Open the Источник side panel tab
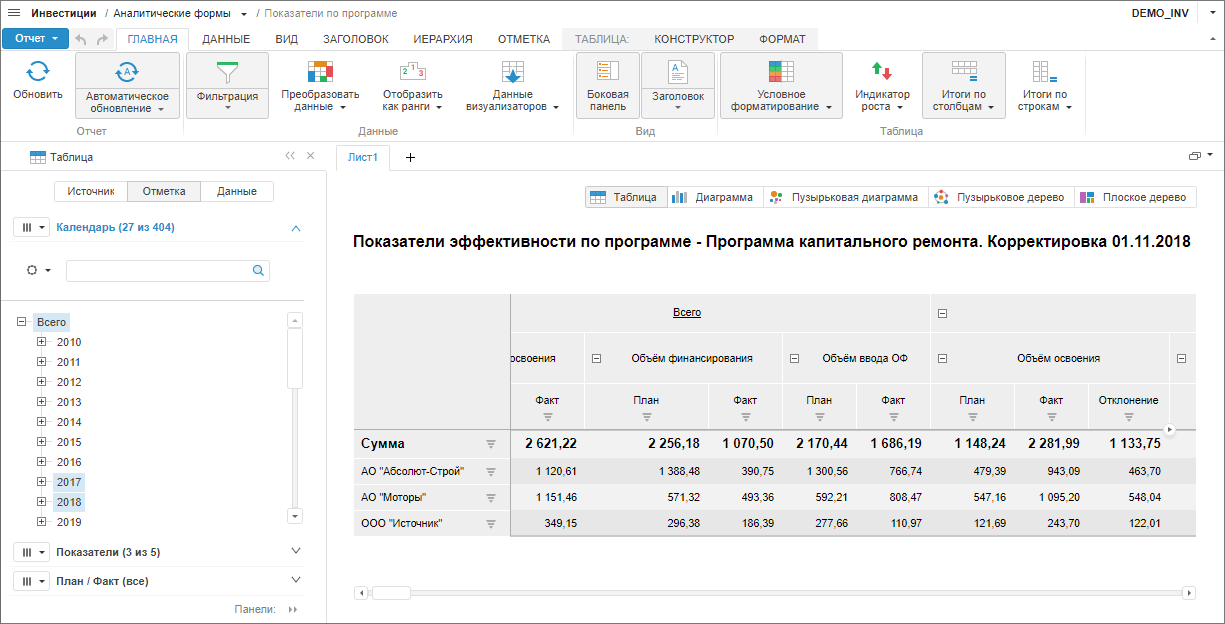This screenshot has height=624, width=1225. pyautogui.click(x=91, y=191)
